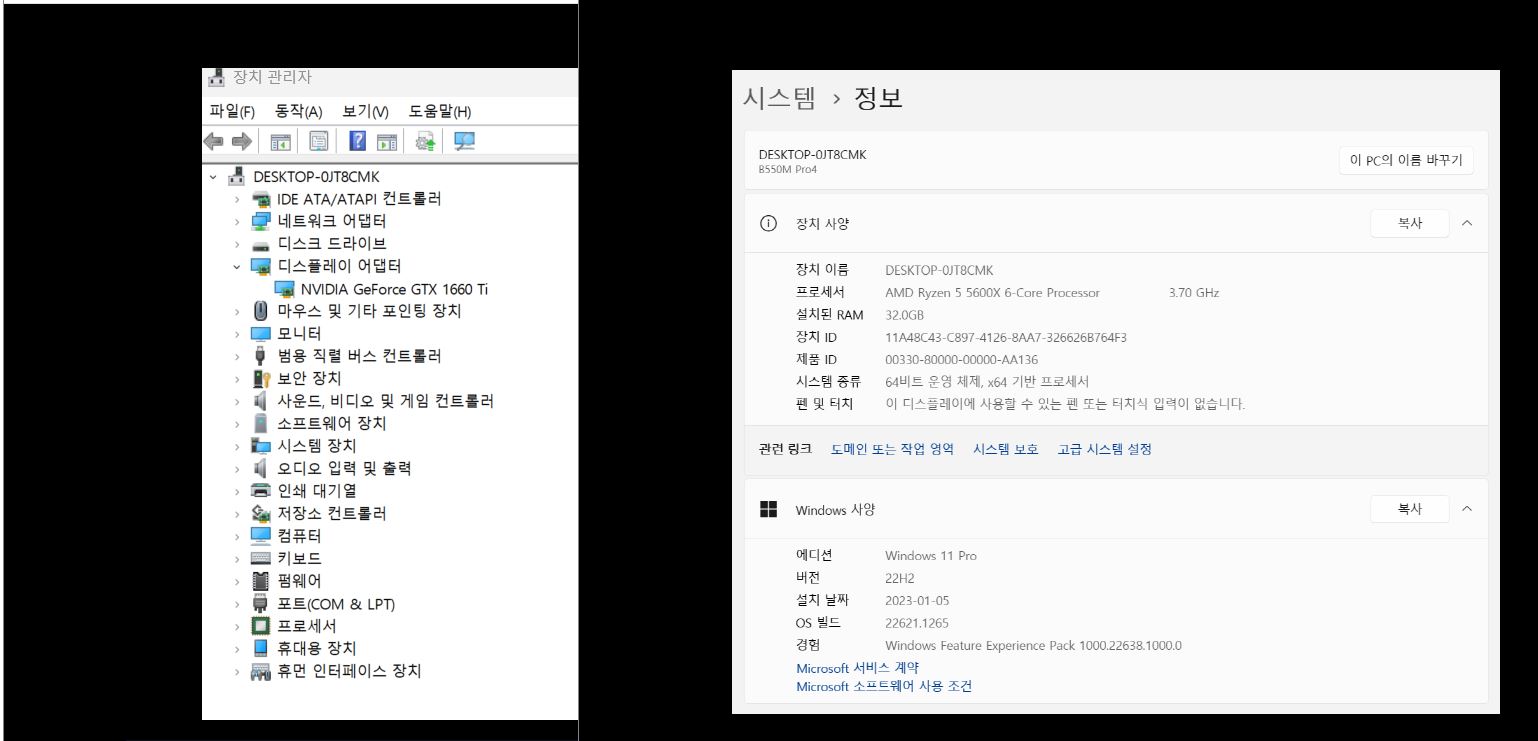Toggle the show/hide console tree toolbar icon
Screen dimensions: 1538x741
(281, 142)
